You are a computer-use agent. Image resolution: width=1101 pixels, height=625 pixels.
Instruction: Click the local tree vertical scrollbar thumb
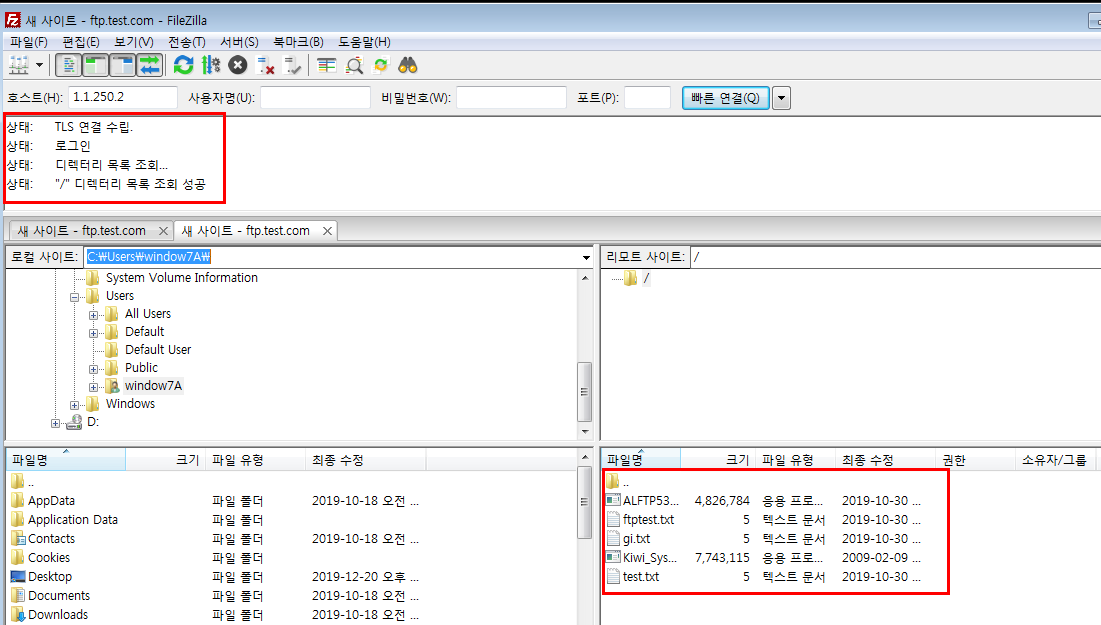(584, 392)
